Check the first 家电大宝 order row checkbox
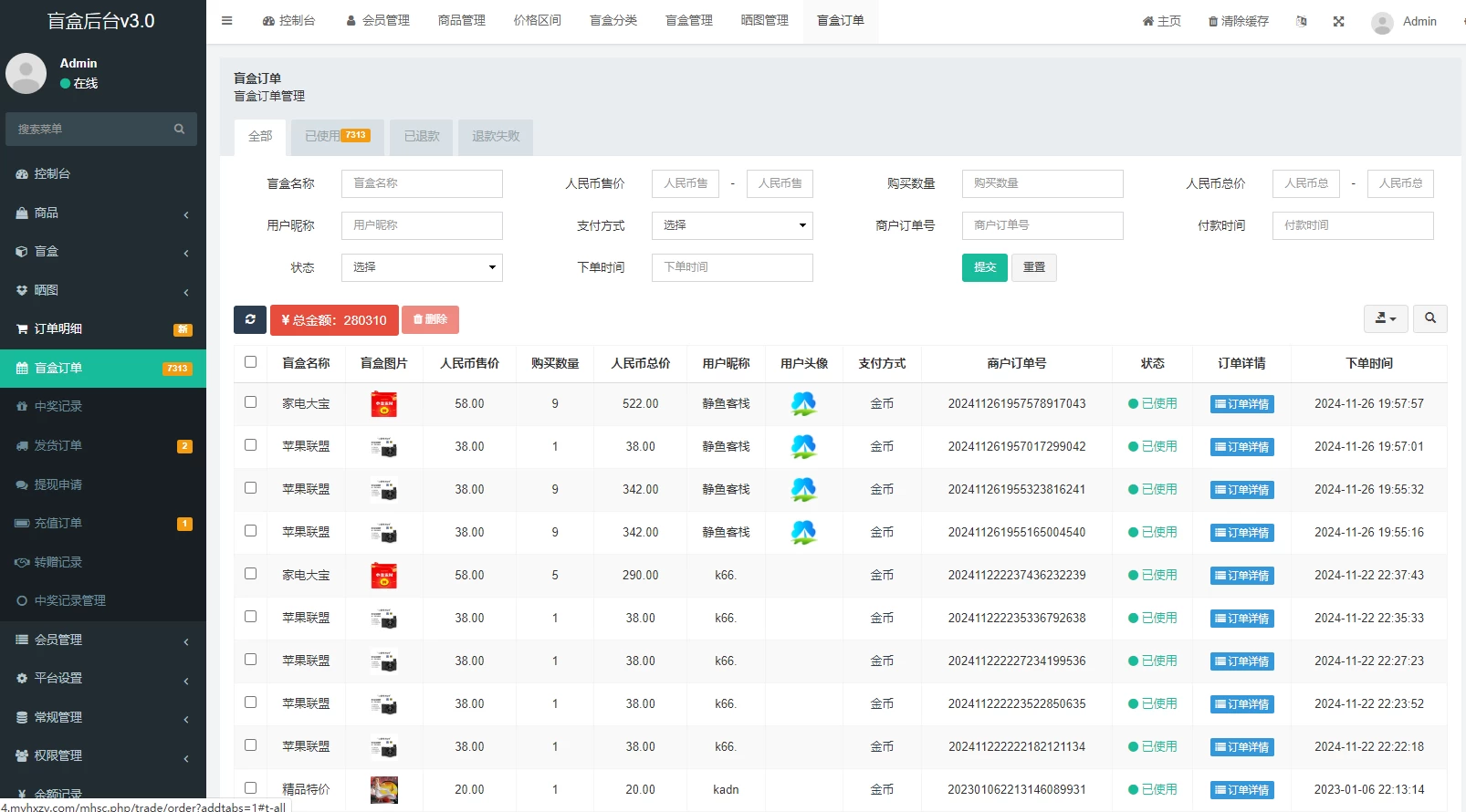1466x812 pixels. pyautogui.click(x=251, y=402)
